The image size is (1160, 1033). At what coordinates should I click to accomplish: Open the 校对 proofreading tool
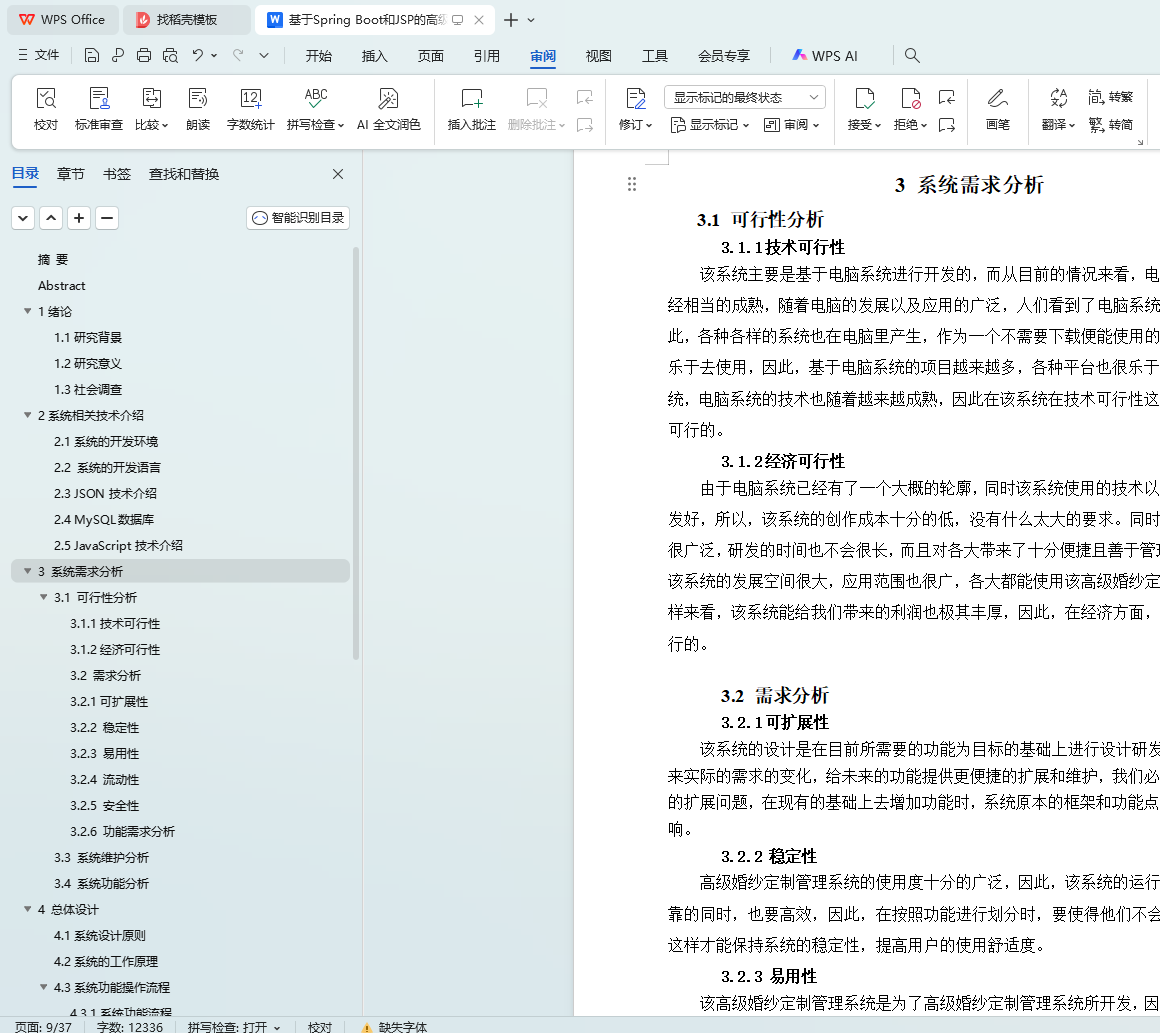(x=46, y=109)
